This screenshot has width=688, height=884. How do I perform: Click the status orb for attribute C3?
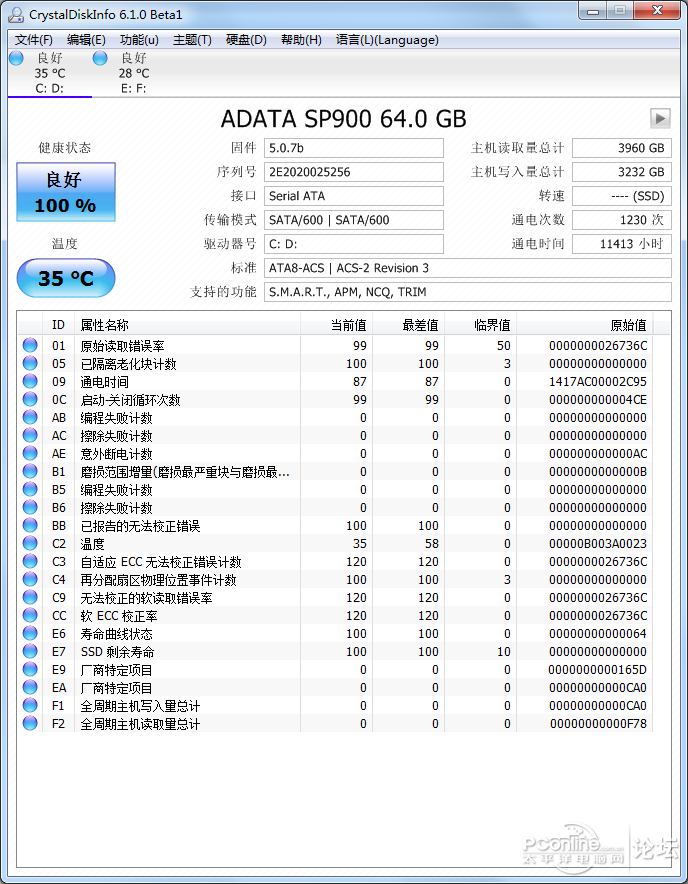[x=30, y=562]
